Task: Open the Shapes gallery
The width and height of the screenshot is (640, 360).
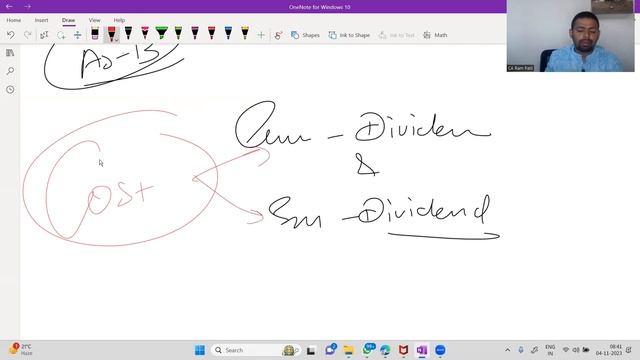Action: click(305, 36)
